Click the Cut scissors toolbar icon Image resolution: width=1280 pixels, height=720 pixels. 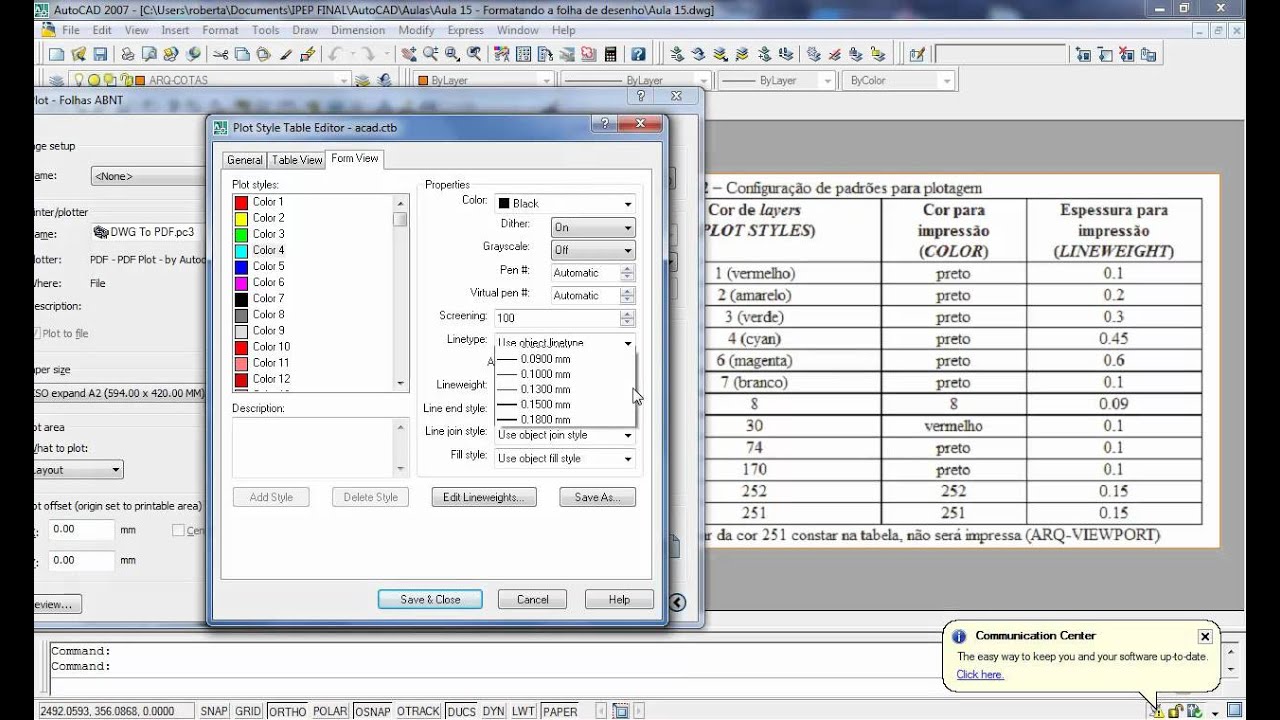point(220,54)
